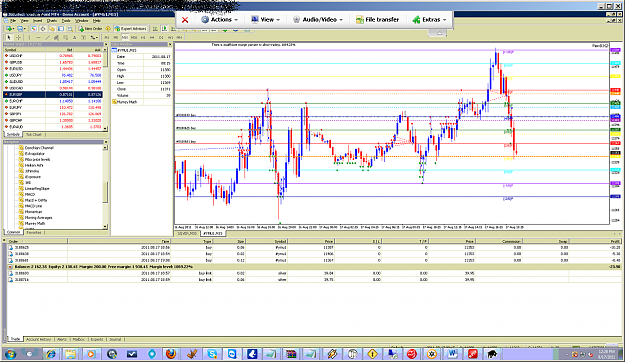Switch to the Account History tab

[39, 339]
